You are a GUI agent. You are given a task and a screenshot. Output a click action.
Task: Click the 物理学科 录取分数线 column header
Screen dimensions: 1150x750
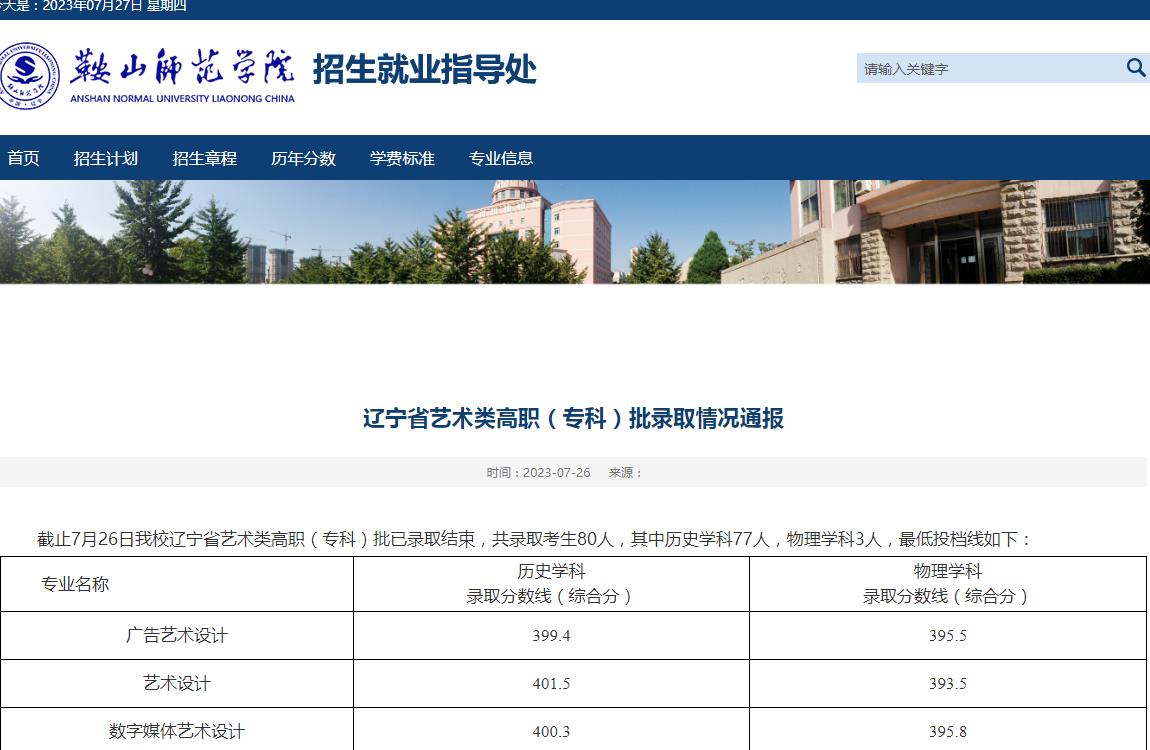[948, 584]
